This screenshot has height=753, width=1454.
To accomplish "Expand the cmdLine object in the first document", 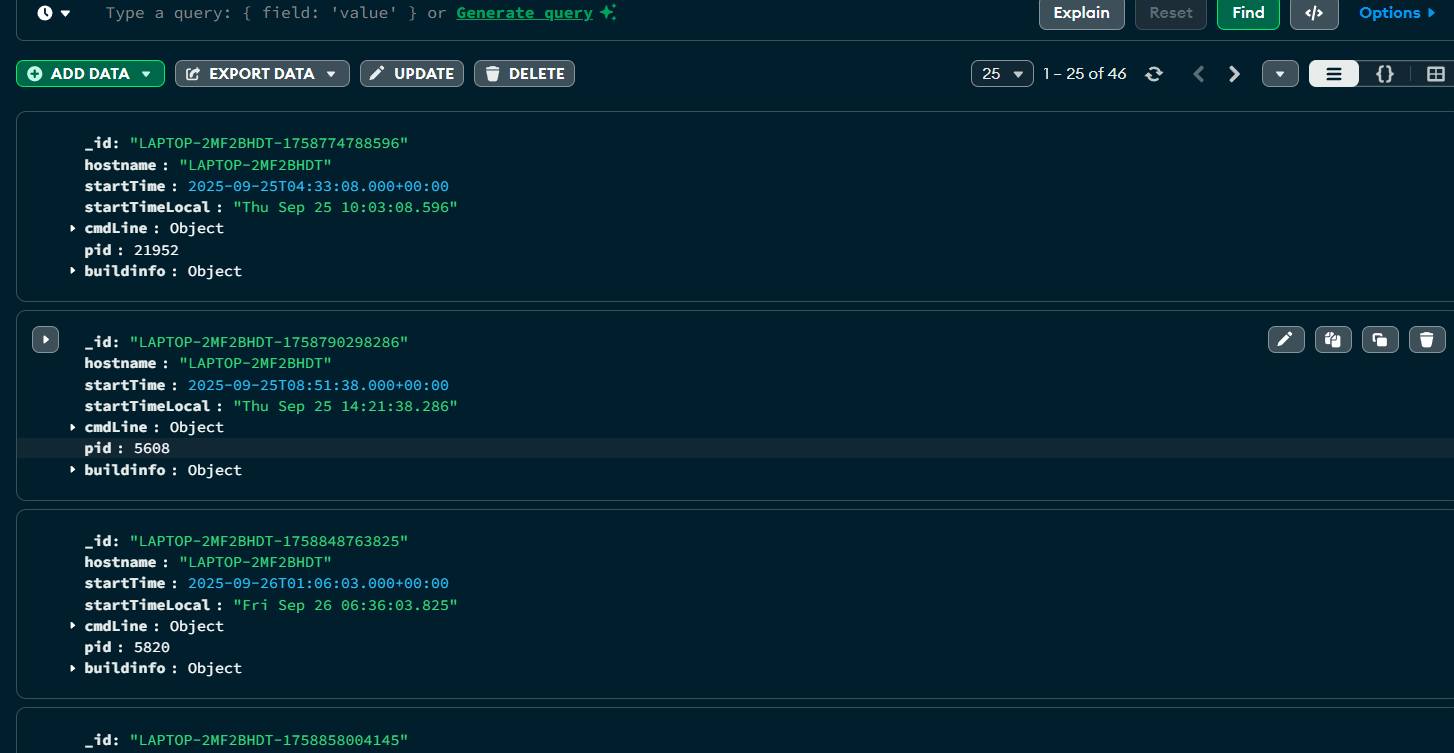I will (71, 228).
